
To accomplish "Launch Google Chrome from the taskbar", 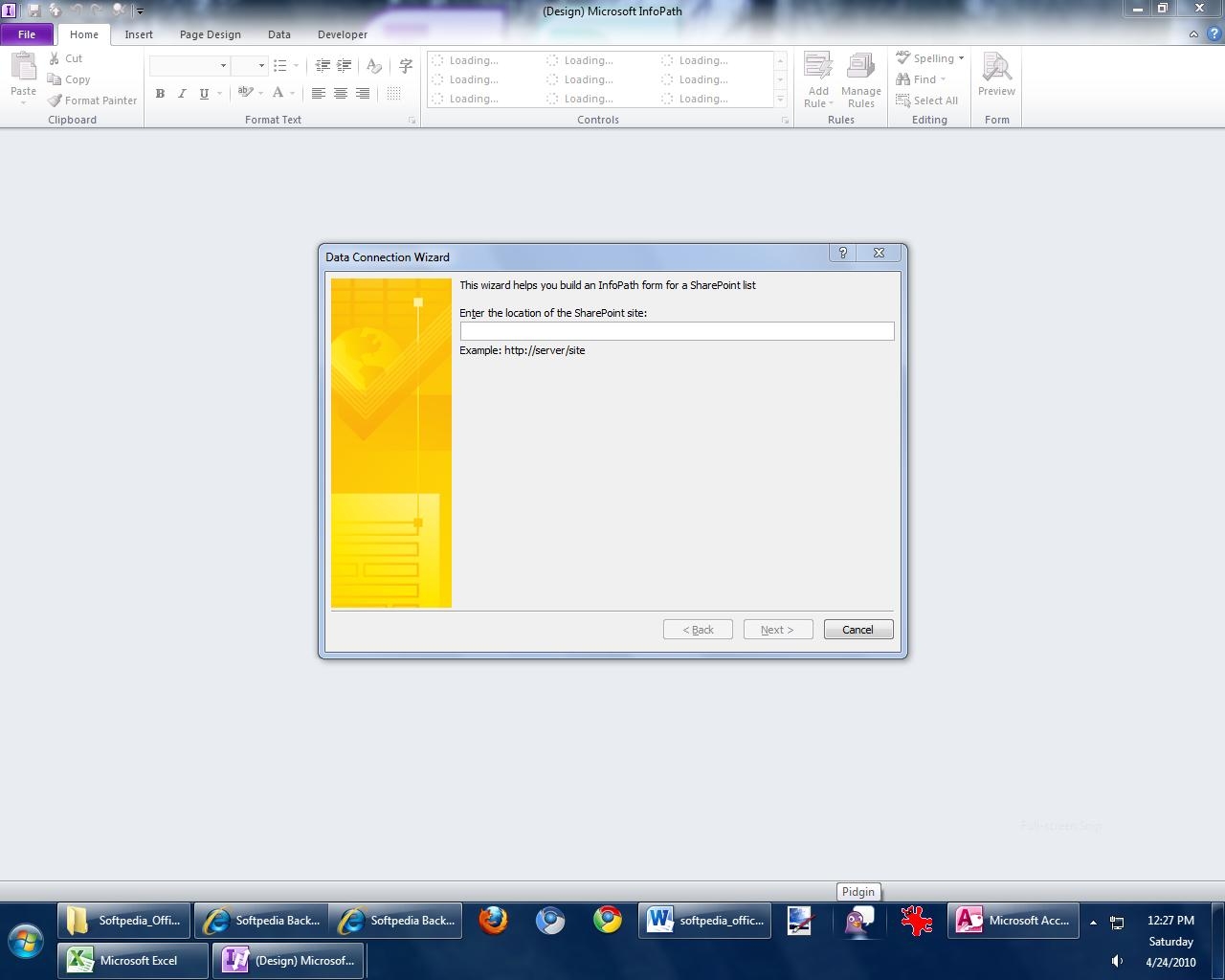I will [x=608, y=921].
